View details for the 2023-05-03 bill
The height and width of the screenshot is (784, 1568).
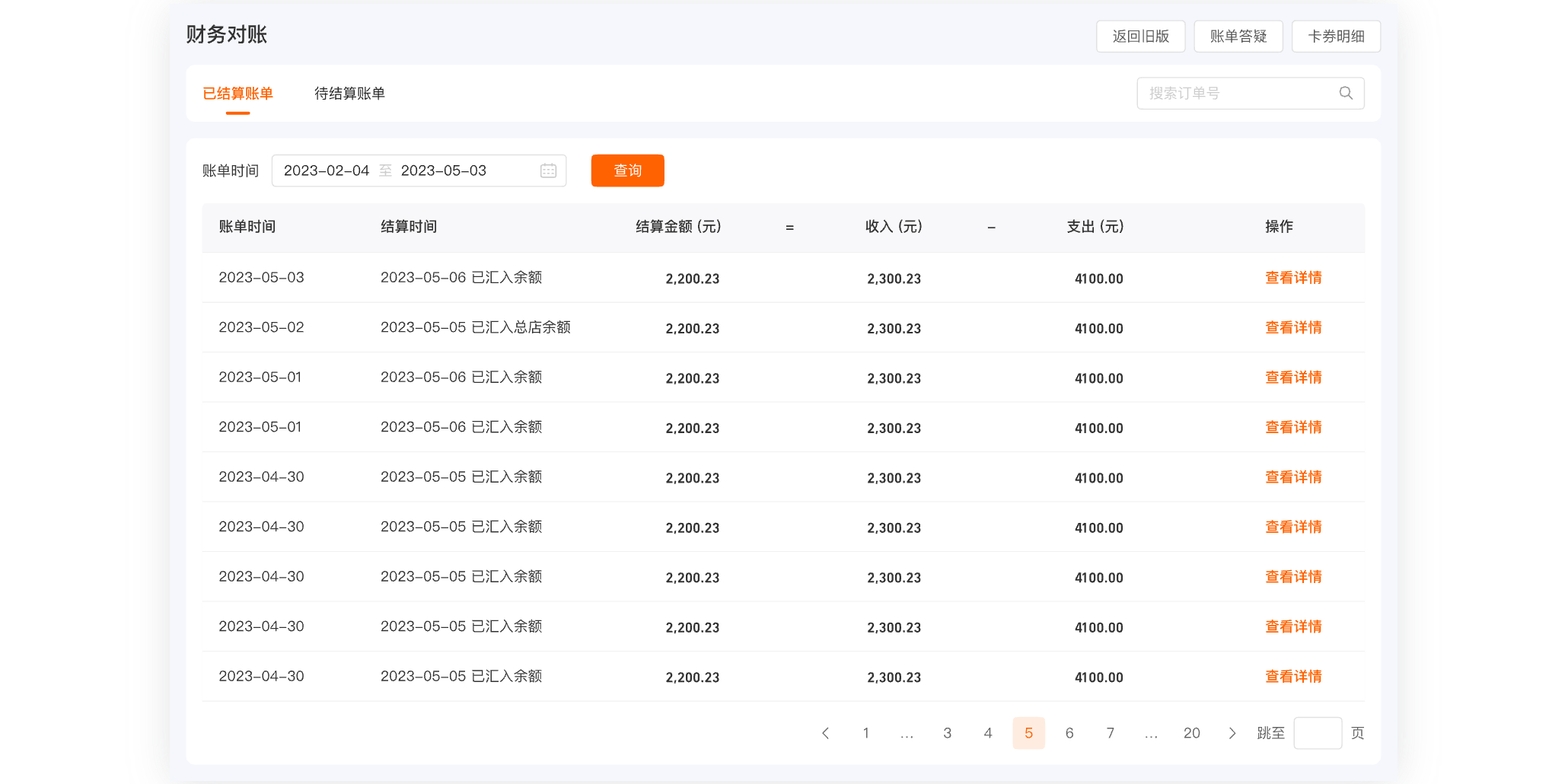click(1293, 278)
